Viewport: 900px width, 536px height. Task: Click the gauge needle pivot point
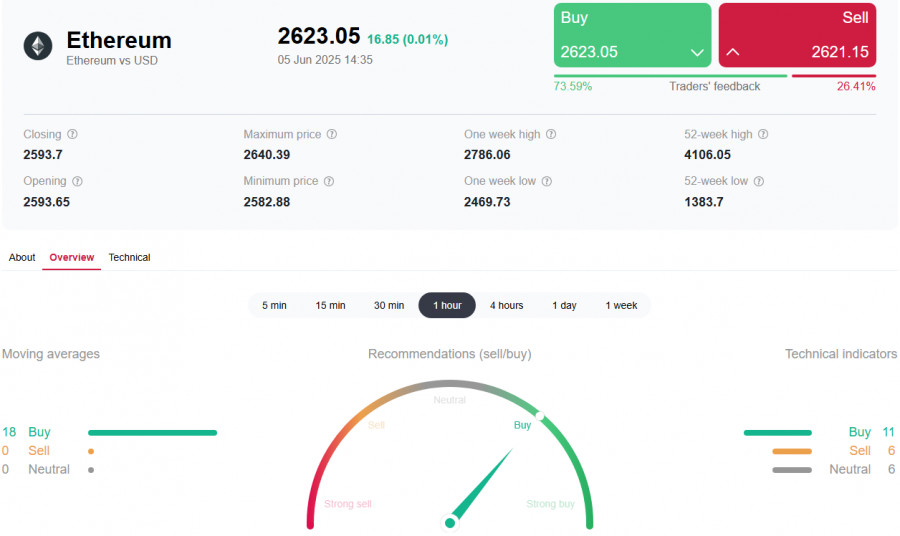click(x=450, y=523)
